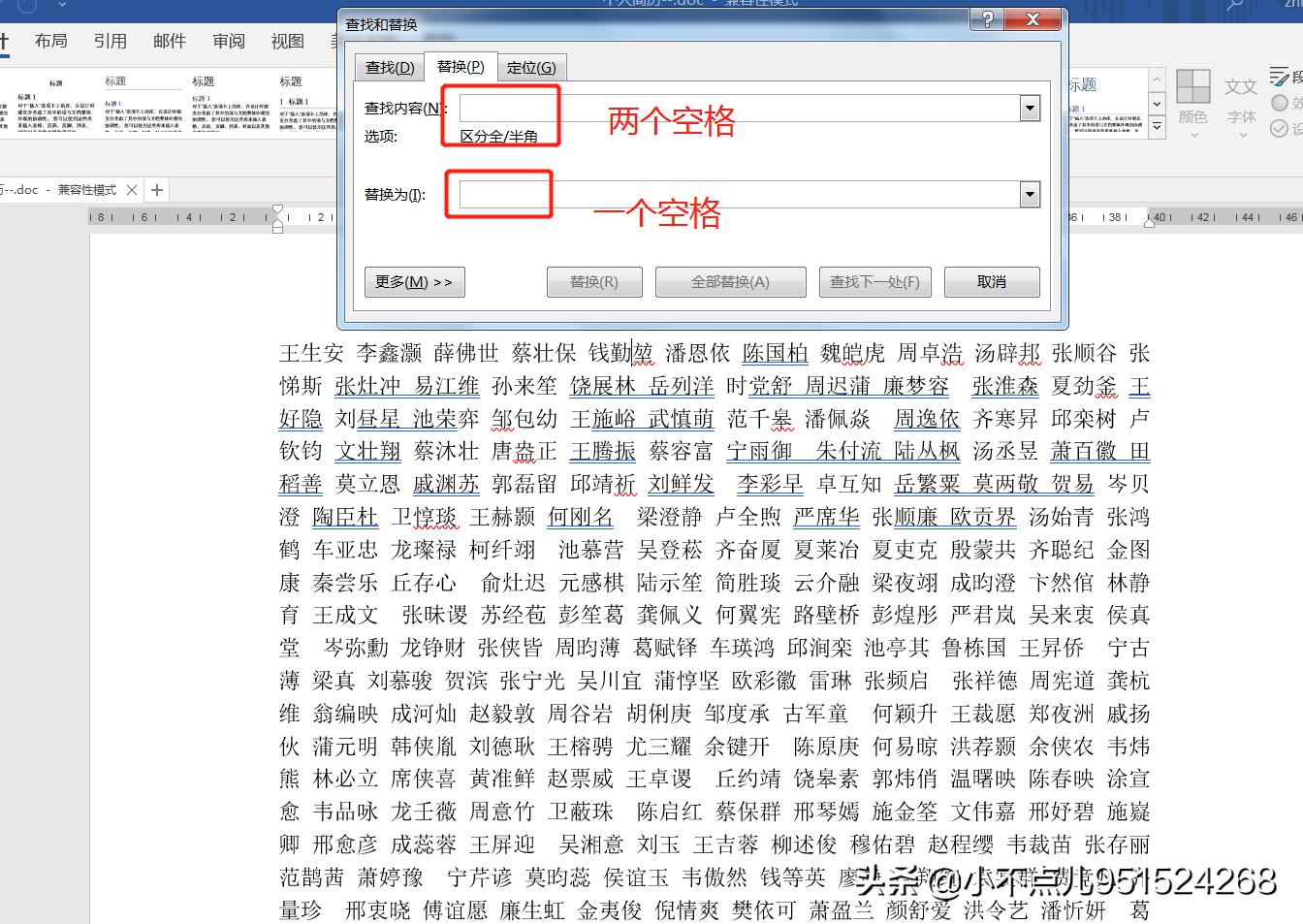The width and height of the screenshot is (1303, 924).
Task: Click the Set as Default checkmark icon
Action: pos(1279,127)
